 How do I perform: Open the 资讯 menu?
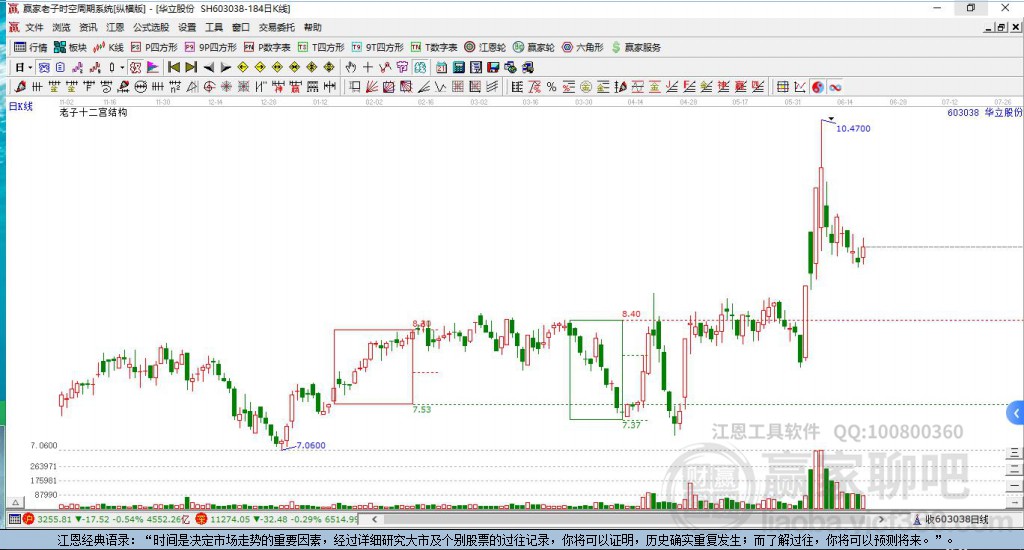click(x=88, y=27)
